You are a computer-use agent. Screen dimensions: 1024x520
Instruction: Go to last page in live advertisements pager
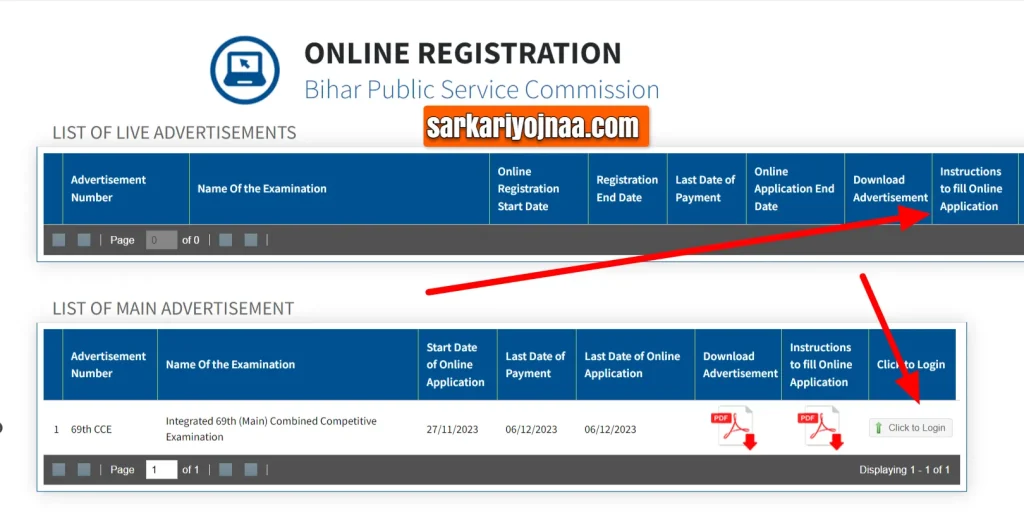[251, 240]
